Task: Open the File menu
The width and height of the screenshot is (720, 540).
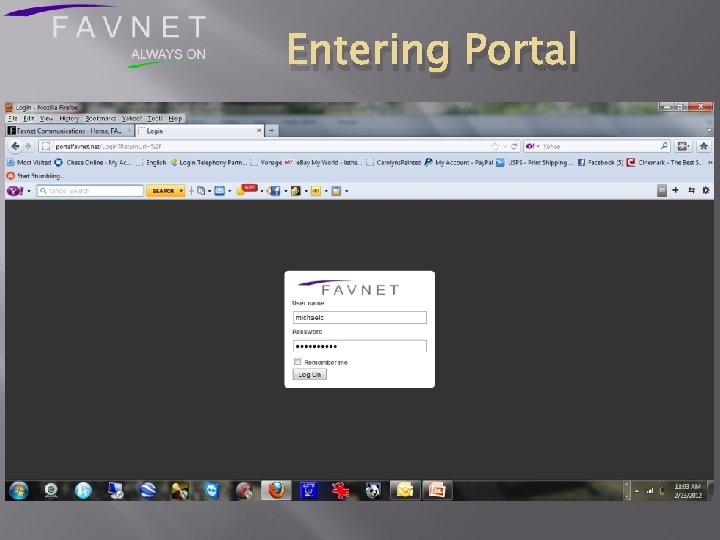Action: pos(12,118)
